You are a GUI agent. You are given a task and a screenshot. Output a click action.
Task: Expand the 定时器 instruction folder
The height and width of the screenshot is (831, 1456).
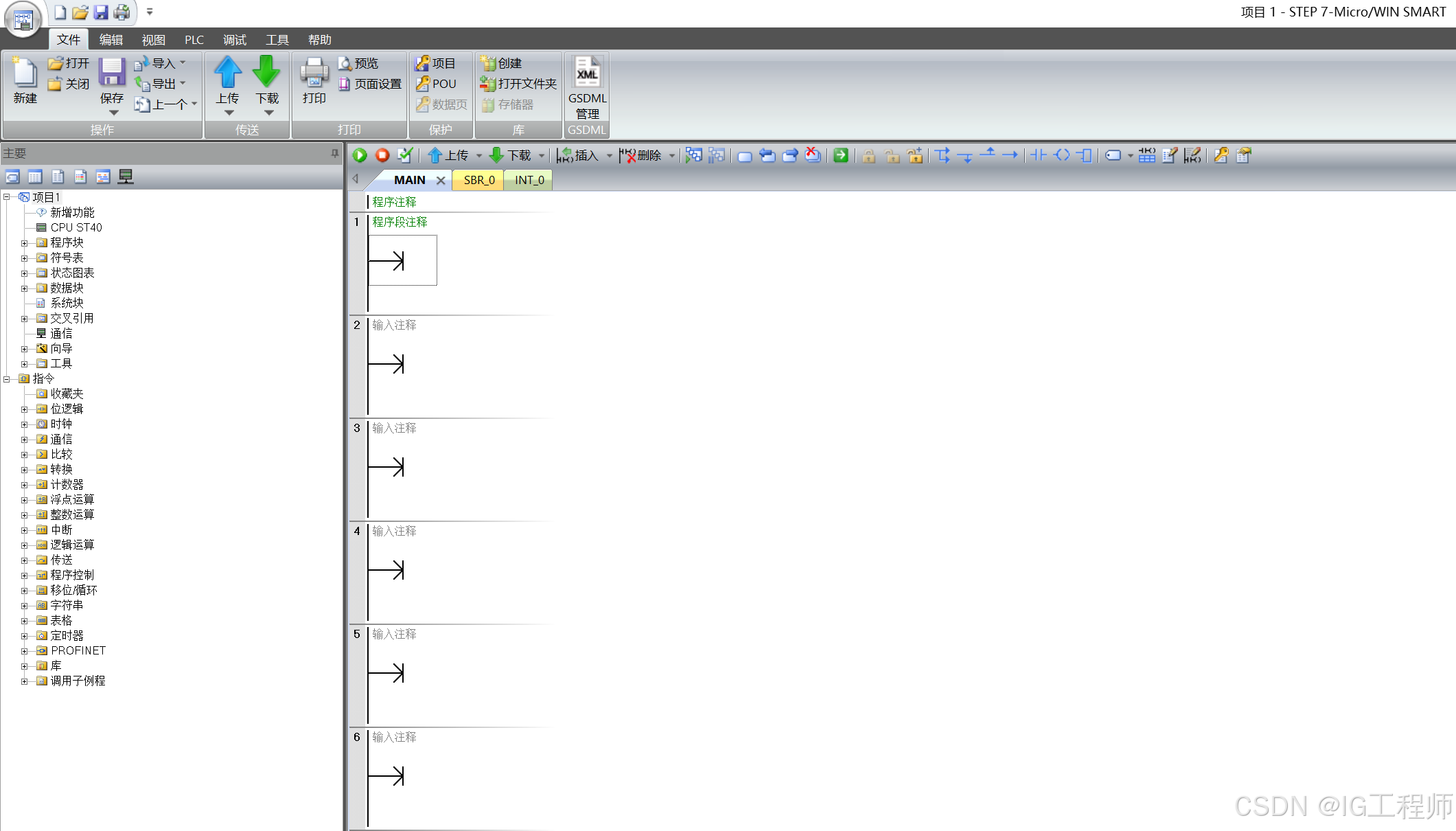tap(25, 636)
